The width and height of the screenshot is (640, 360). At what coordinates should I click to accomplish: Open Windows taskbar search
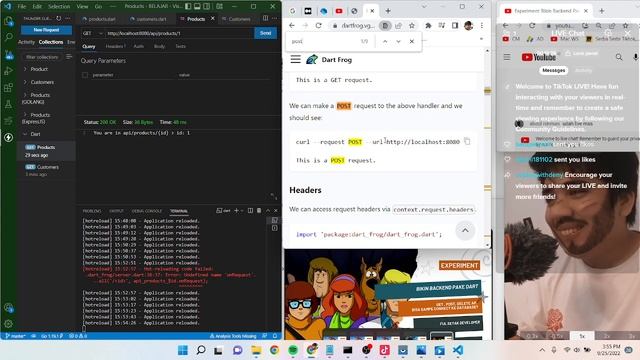point(201,350)
